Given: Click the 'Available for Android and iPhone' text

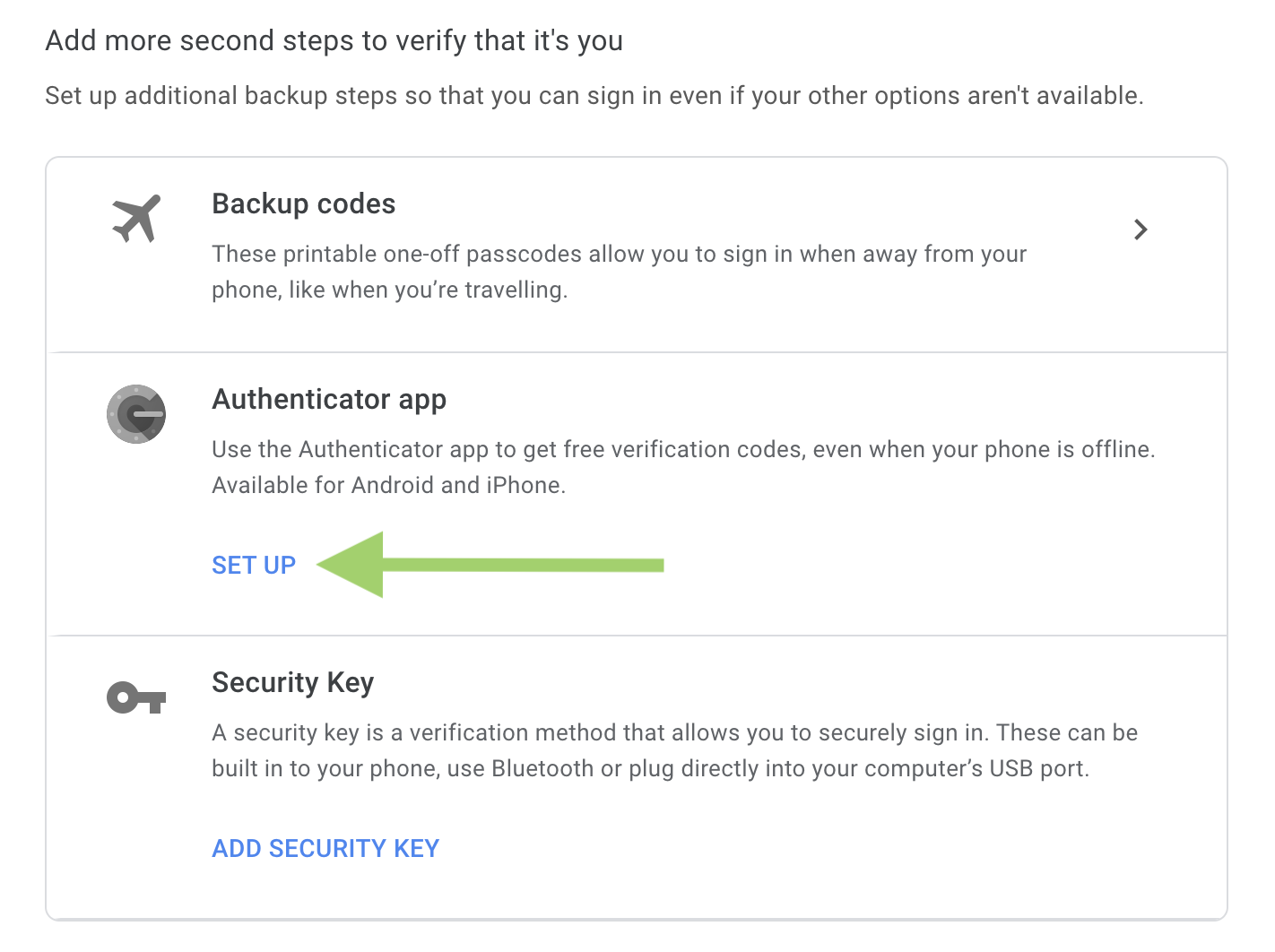Looking at the screenshot, I should point(388,485).
